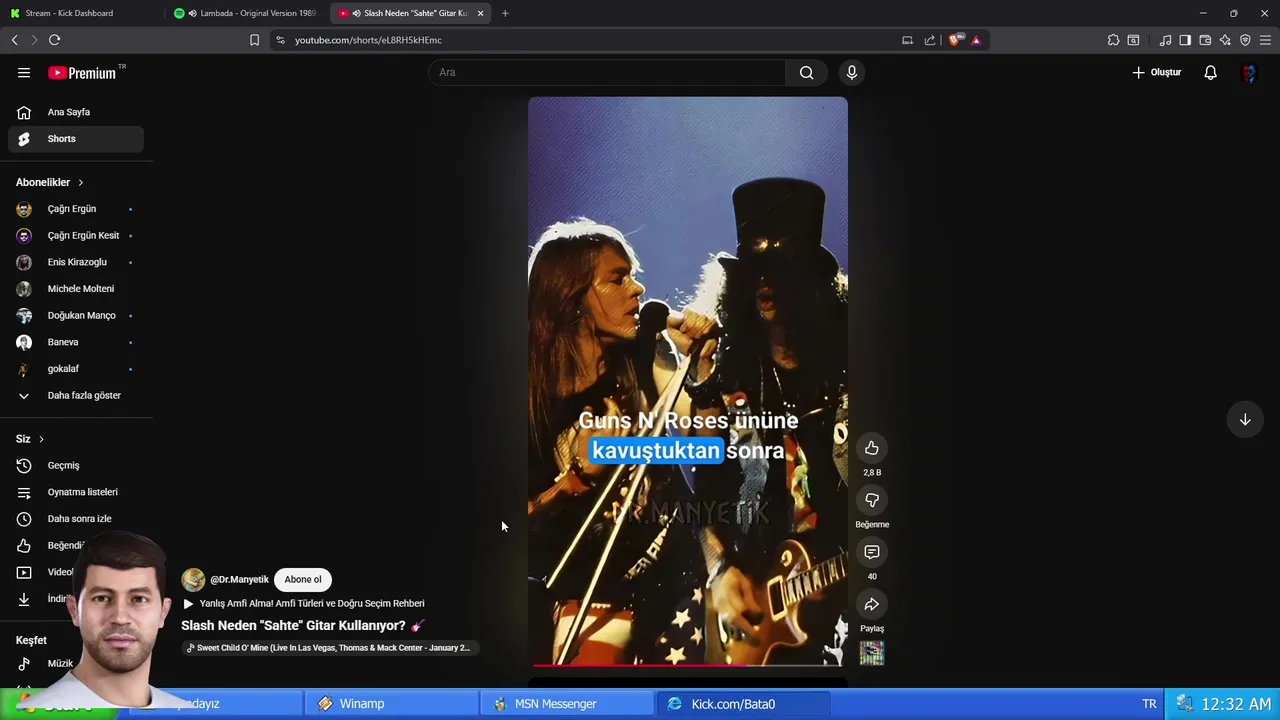1280x720 pixels.
Task: Dislike the Short with the thumbs-down button
Action: (x=872, y=500)
